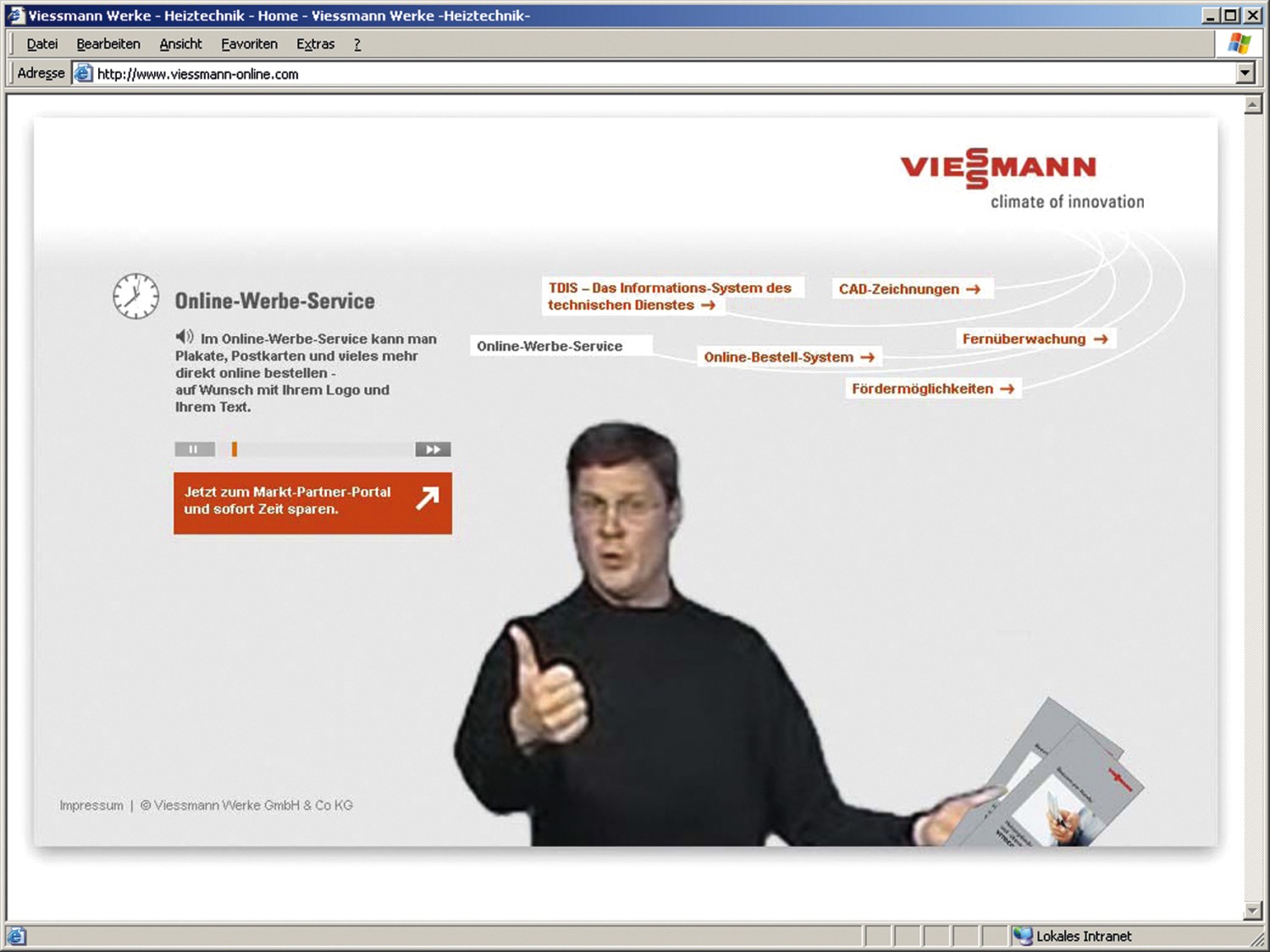Image resolution: width=1270 pixels, height=952 pixels.
Task: Click the status bar IE page icon
Action: 16,936
